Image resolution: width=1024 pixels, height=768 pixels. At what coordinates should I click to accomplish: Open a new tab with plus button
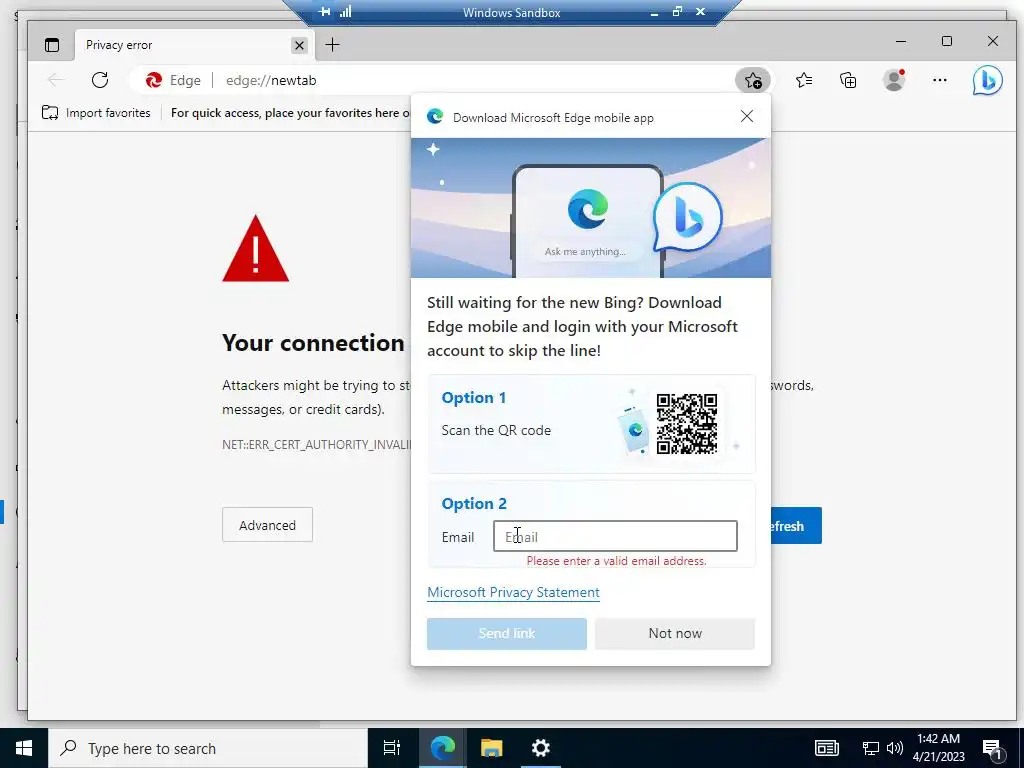click(332, 44)
